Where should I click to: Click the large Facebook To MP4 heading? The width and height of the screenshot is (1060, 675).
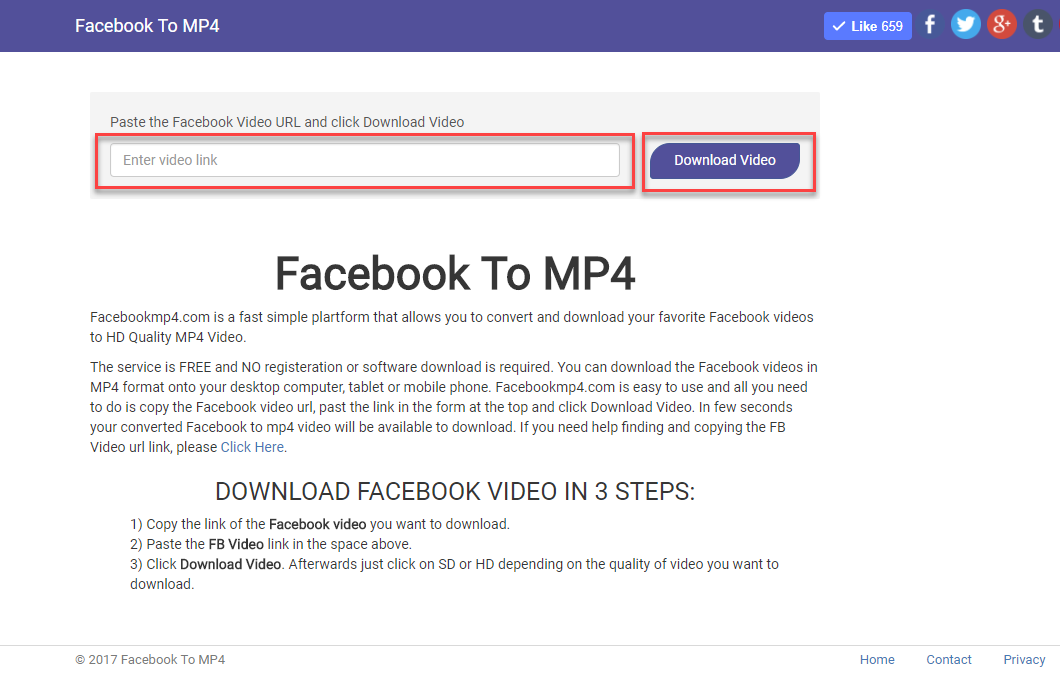(x=455, y=273)
